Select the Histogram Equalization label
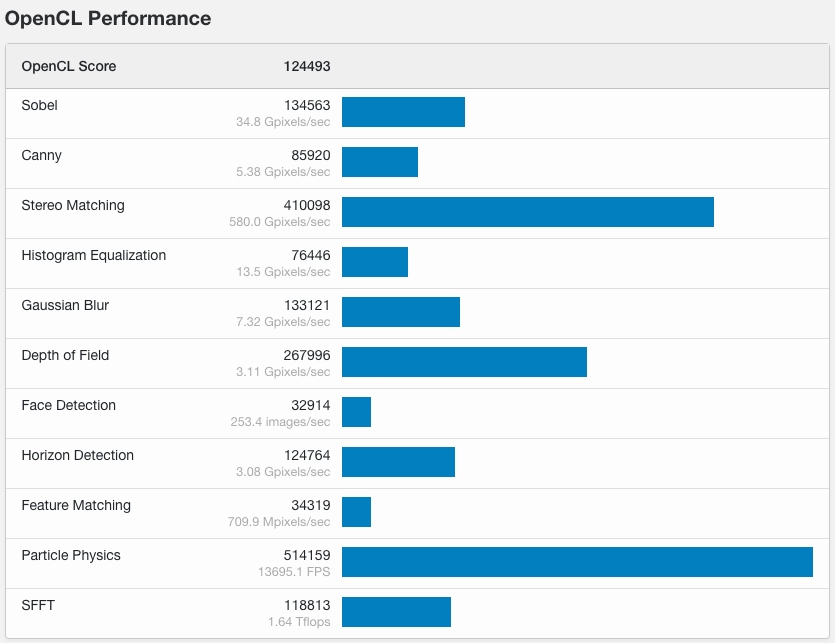 pyautogui.click(x=94, y=255)
